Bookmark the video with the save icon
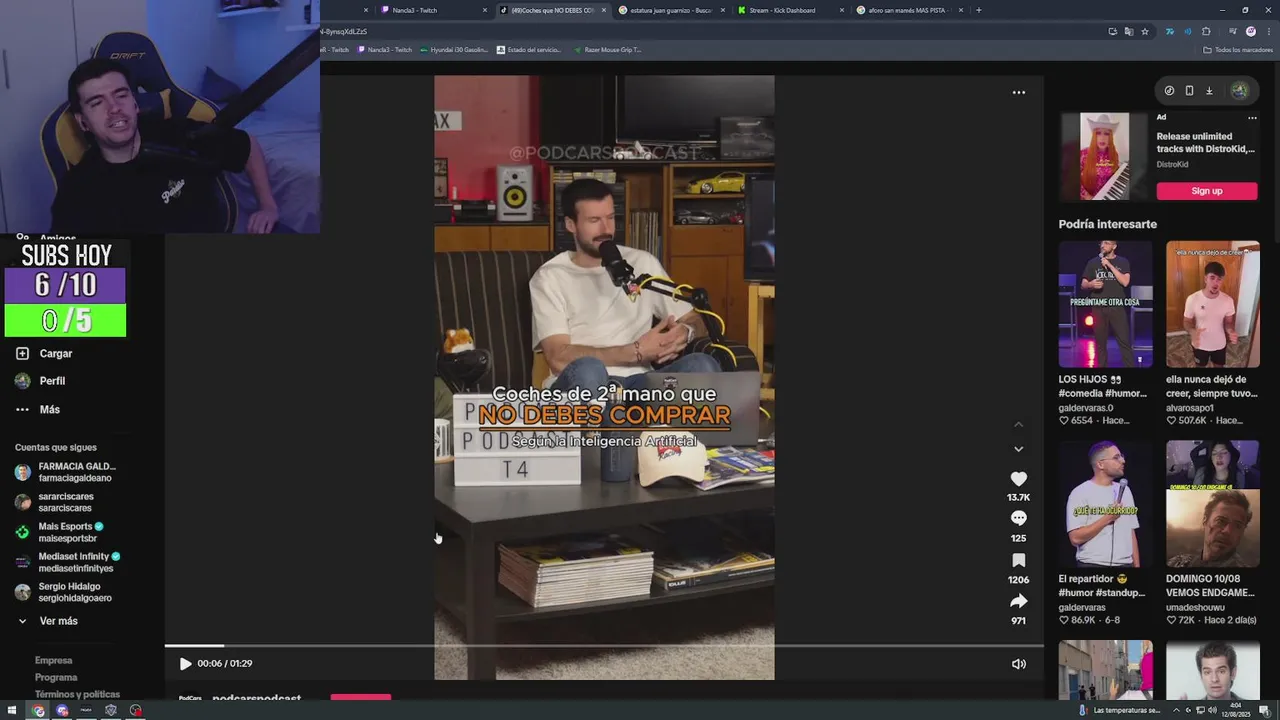The height and width of the screenshot is (720, 1280). [1018, 561]
